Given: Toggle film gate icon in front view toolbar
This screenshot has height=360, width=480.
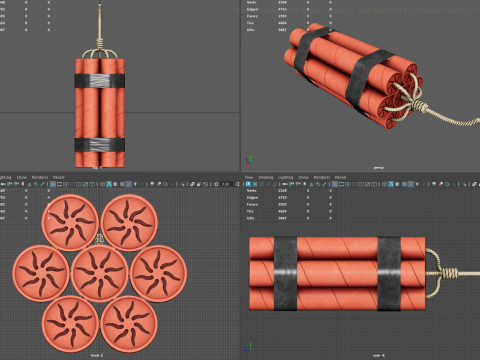Looking at the screenshot, I should click(x=59, y=184).
